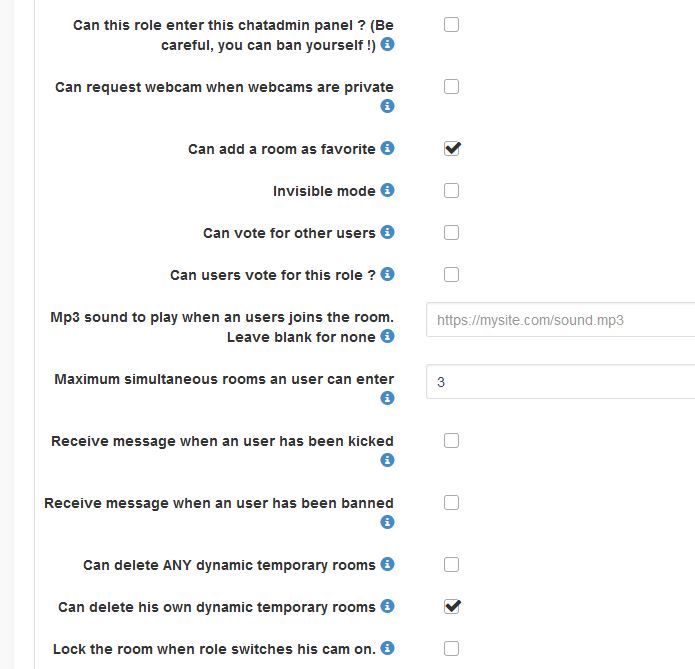695x669 pixels.
Task: Uncheck 'Can add a room as favorite'
Action: pyautogui.click(x=451, y=148)
